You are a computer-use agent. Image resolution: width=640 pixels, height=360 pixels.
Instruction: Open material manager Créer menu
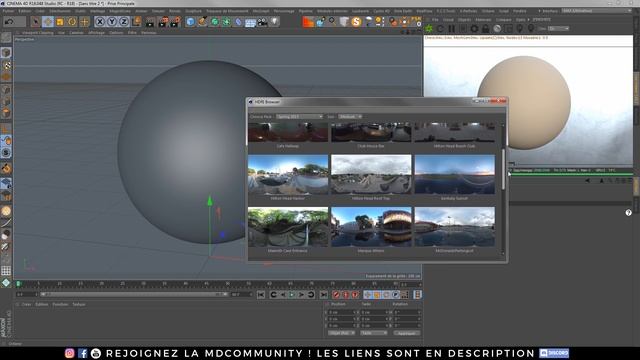click(x=26, y=304)
